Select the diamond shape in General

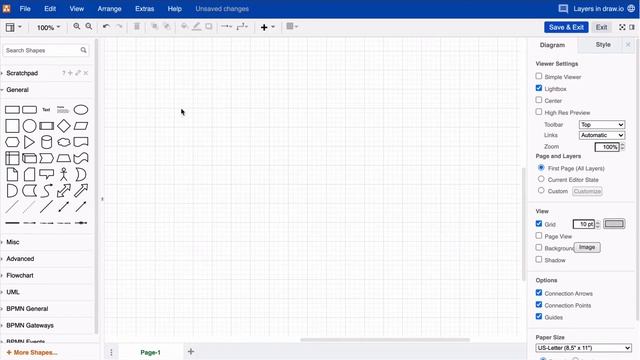click(64, 126)
